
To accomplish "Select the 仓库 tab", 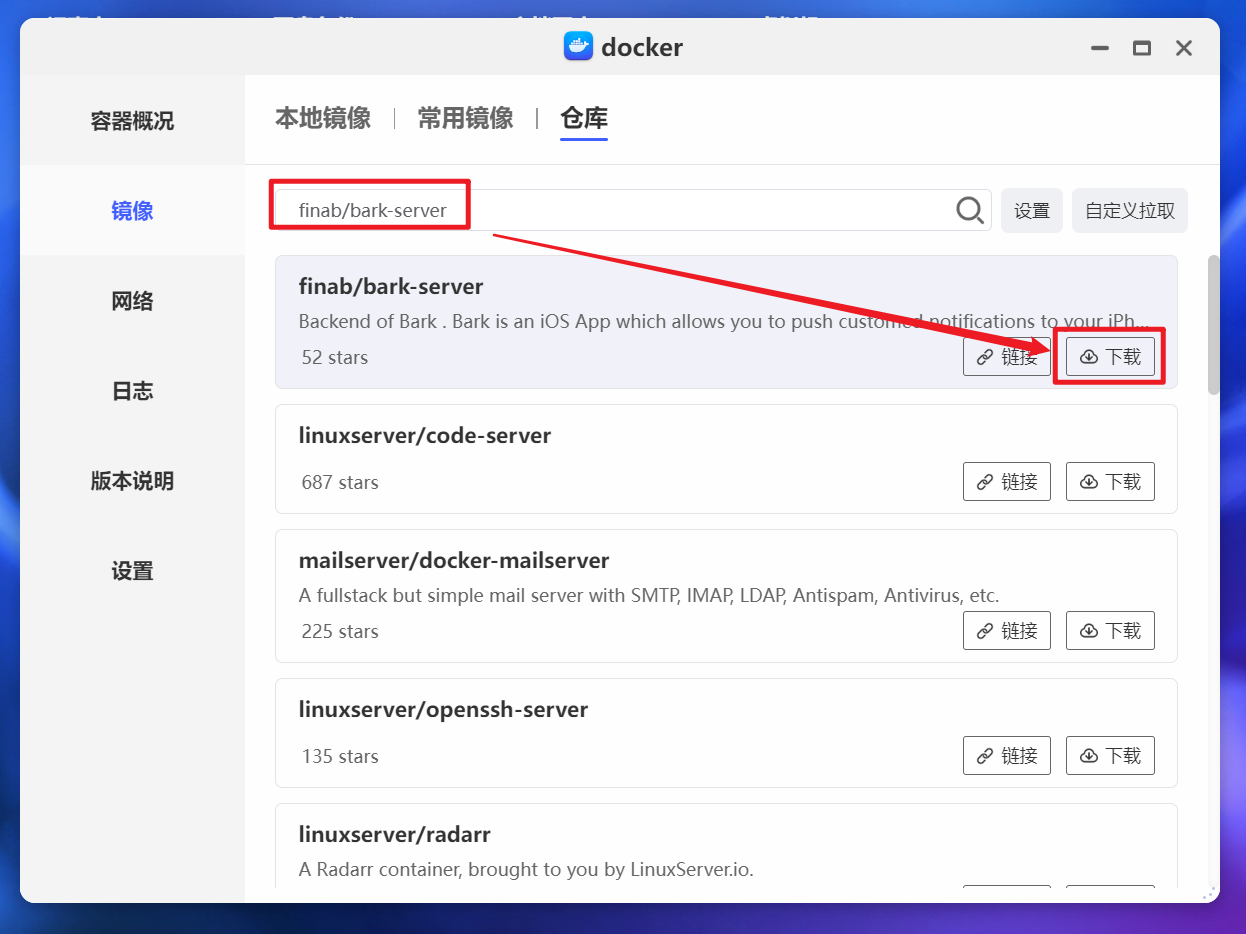I will [x=584, y=118].
